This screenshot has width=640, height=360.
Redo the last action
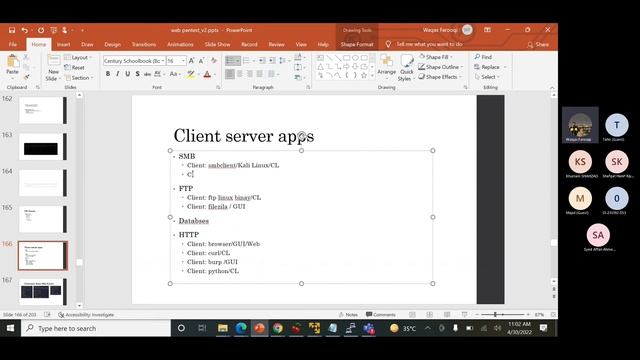click(x=41, y=30)
